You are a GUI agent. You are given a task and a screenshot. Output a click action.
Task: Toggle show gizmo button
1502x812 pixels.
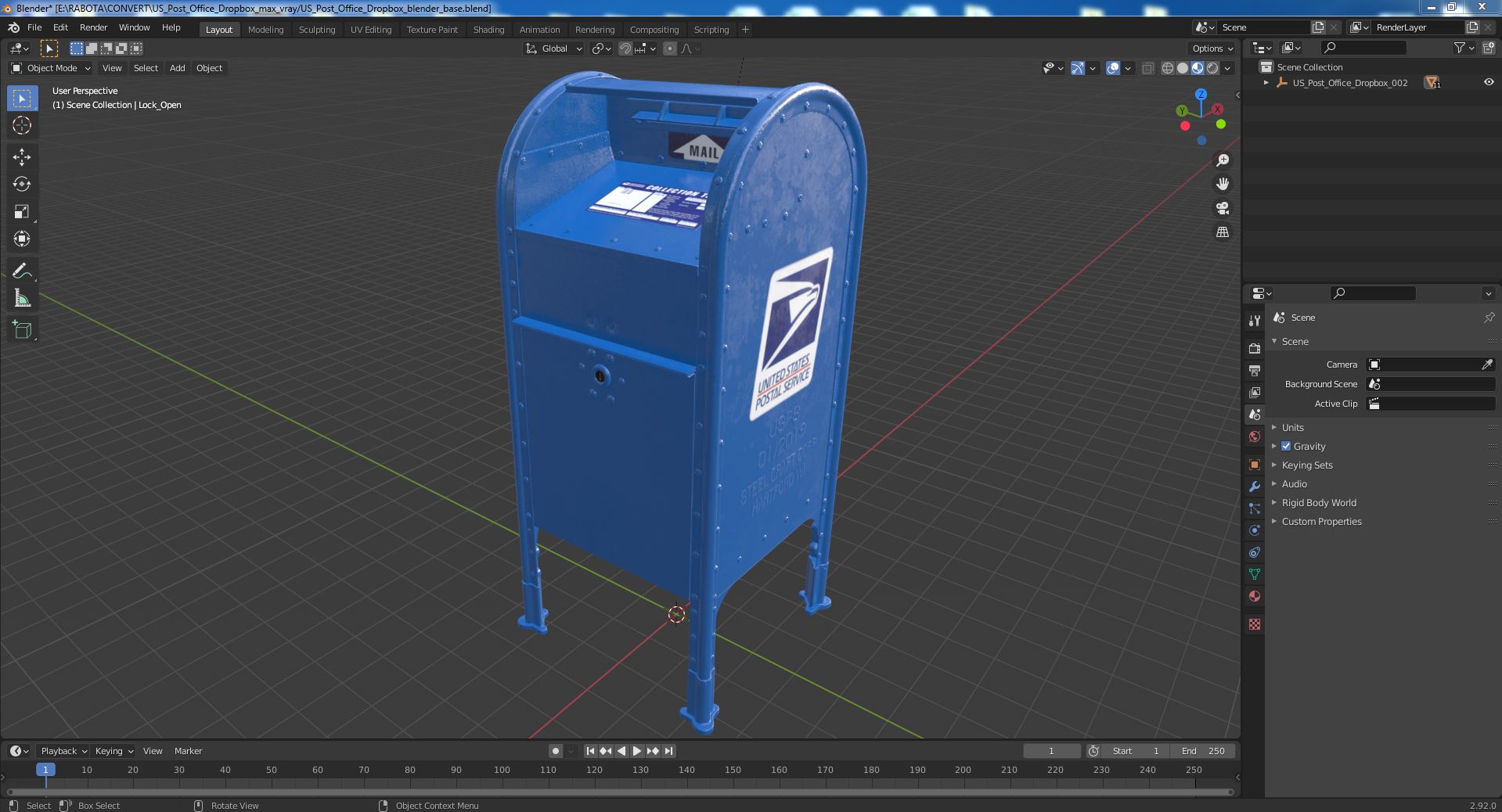[x=1078, y=69]
